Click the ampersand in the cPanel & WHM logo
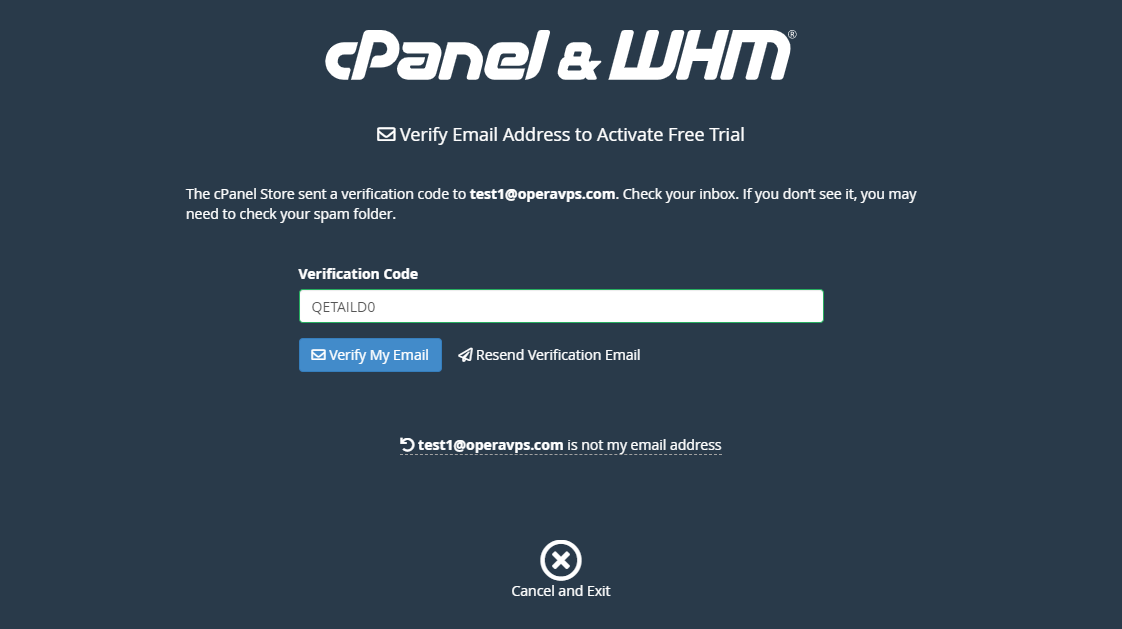This screenshot has width=1122, height=629. (x=579, y=64)
